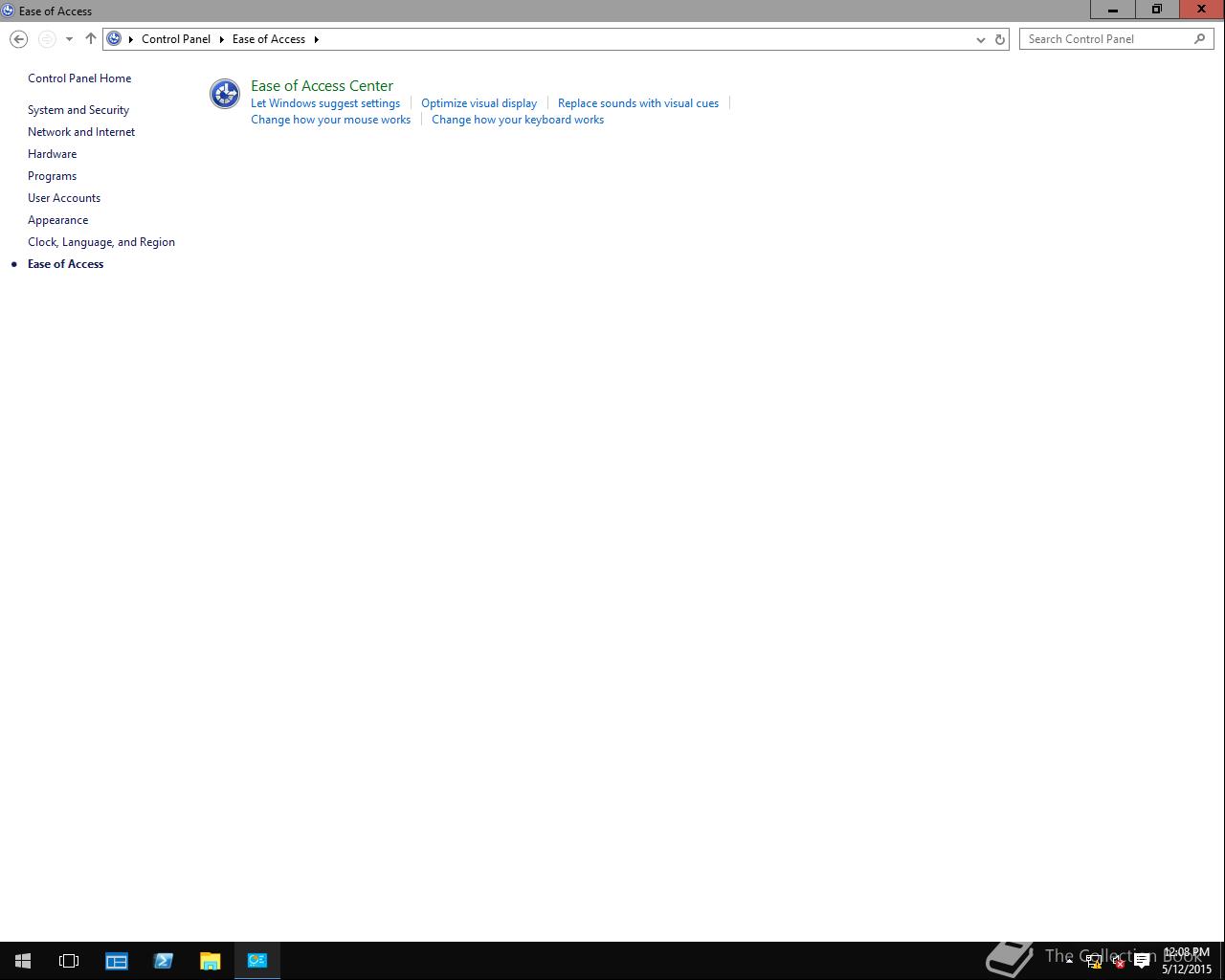Open Task View from taskbar
The width and height of the screenshot is (1225, 980).
click(69, 961)
